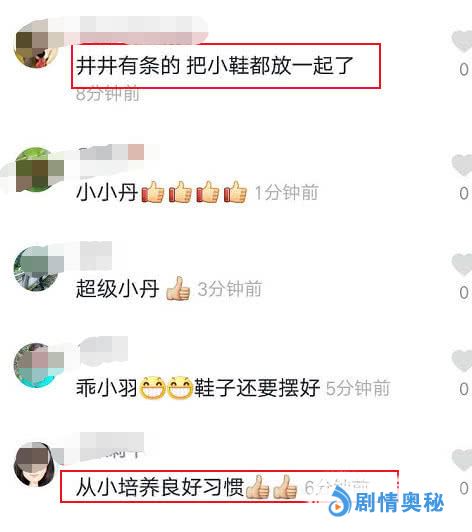This screenshot has height=532, width=472.
Task: Open blurred username above 小小丹 comment
Action: [x=112, y=152]
